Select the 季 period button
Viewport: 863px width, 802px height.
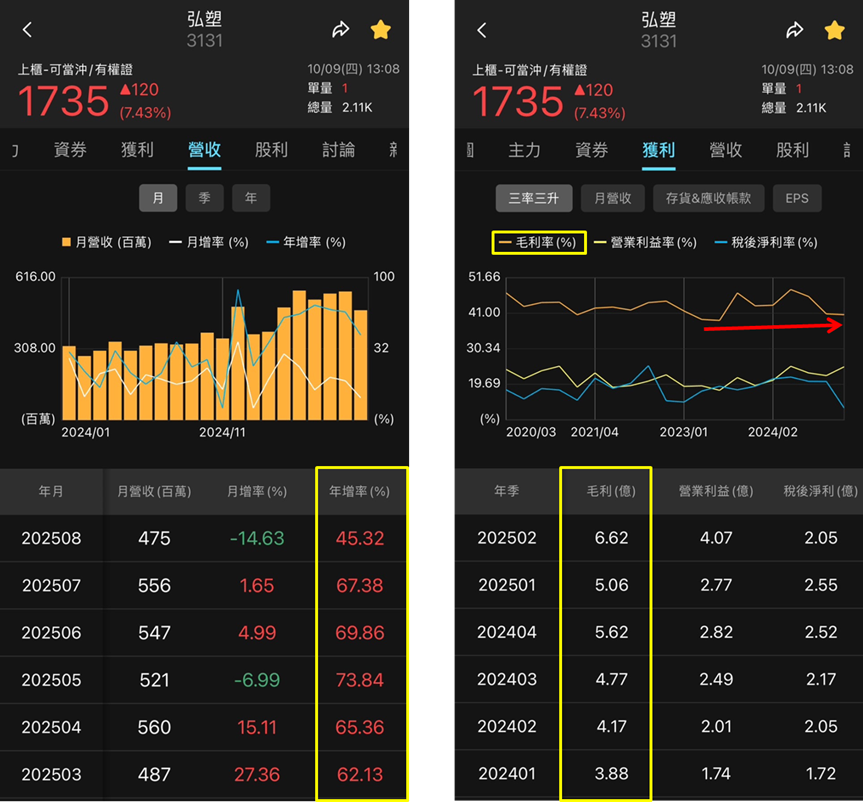pyautogui.click(x=204, y=198)
